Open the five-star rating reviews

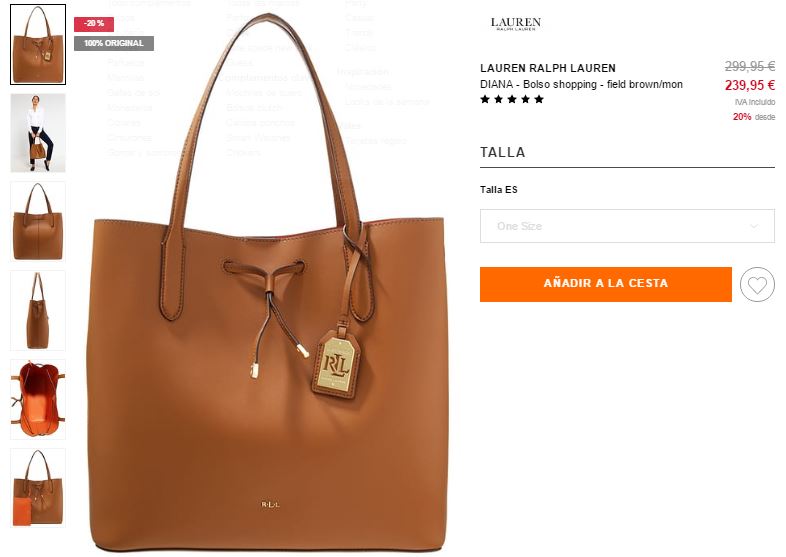click(x=512, y=99)
